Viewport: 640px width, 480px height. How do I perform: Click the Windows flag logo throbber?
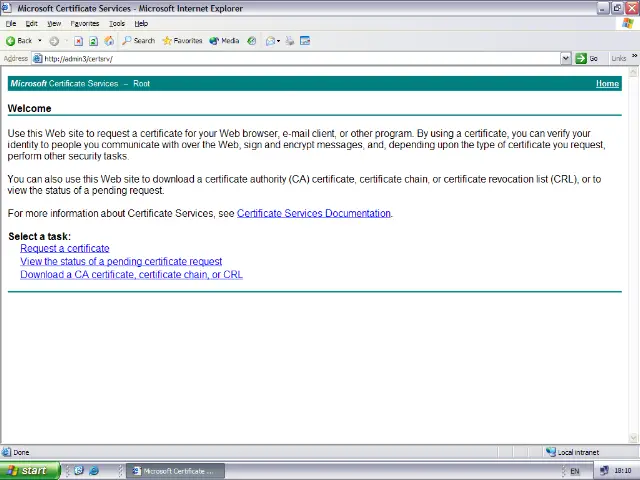point(628,23)
